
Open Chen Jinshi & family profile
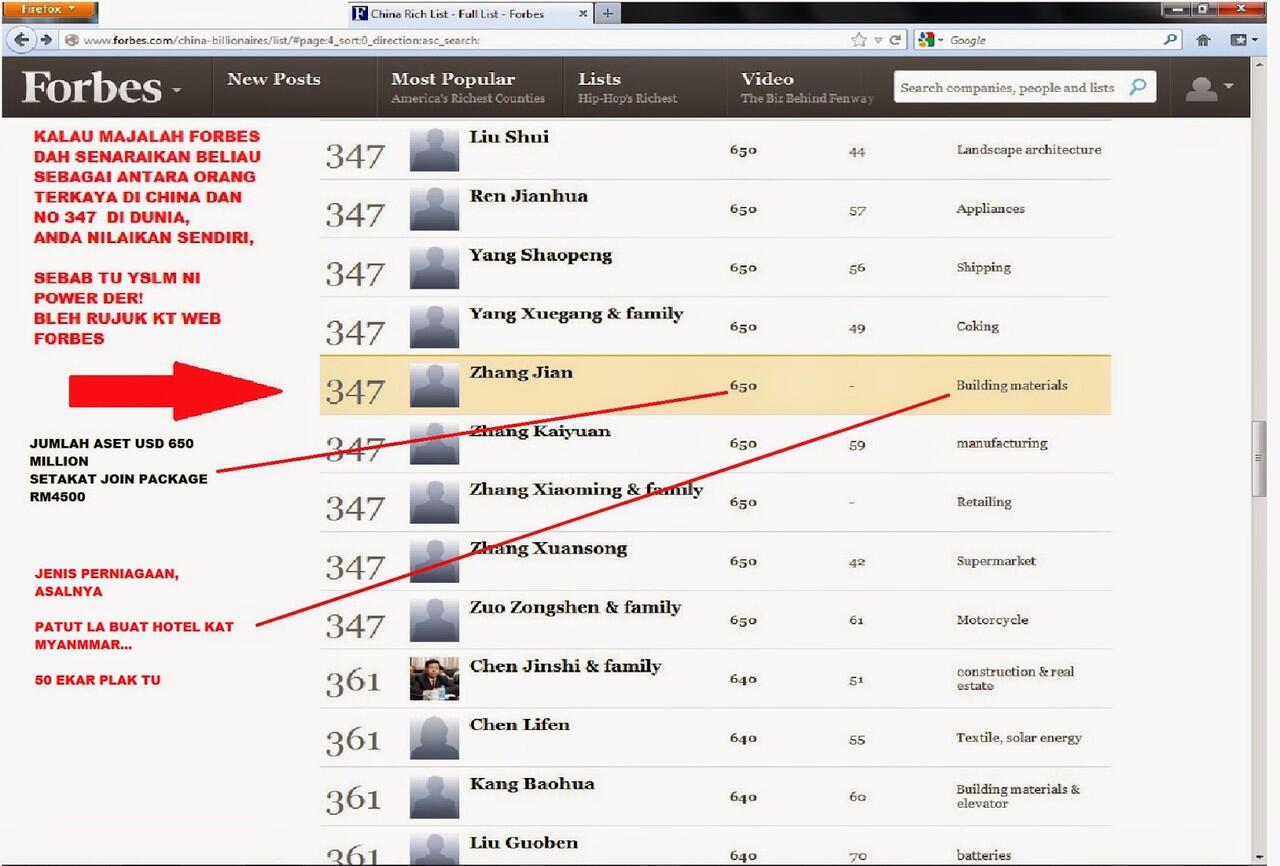(x=565, y=667)
